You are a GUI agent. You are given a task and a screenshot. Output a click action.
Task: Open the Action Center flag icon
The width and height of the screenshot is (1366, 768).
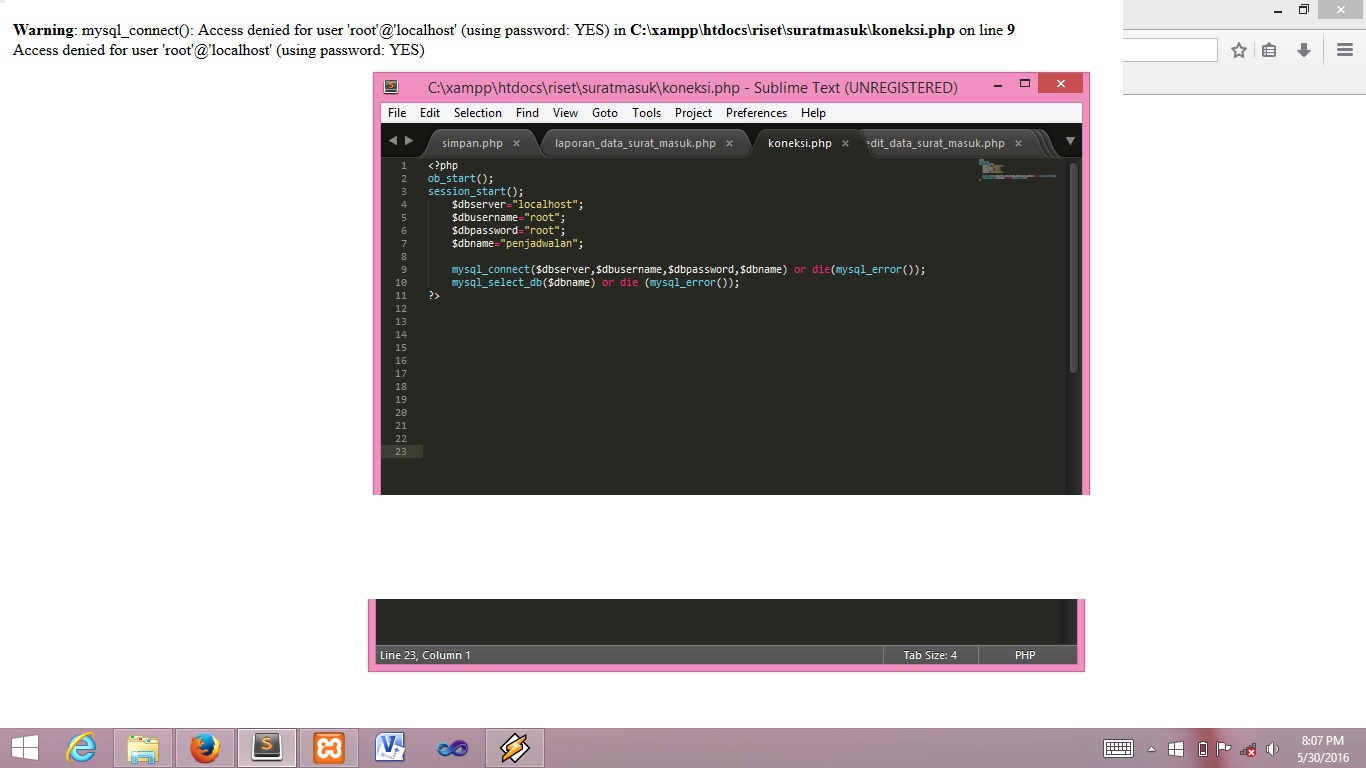click(1224, 749)
